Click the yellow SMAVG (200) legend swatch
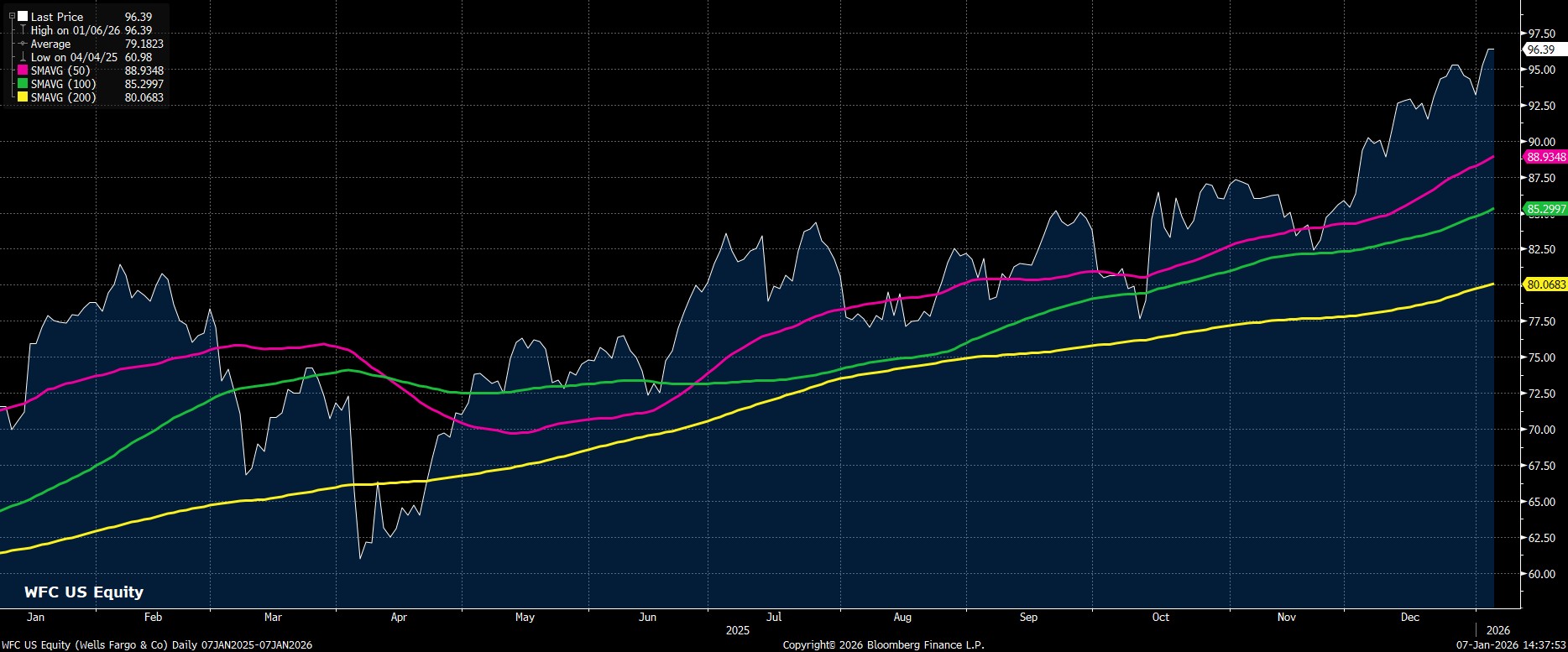 (23, 97)
